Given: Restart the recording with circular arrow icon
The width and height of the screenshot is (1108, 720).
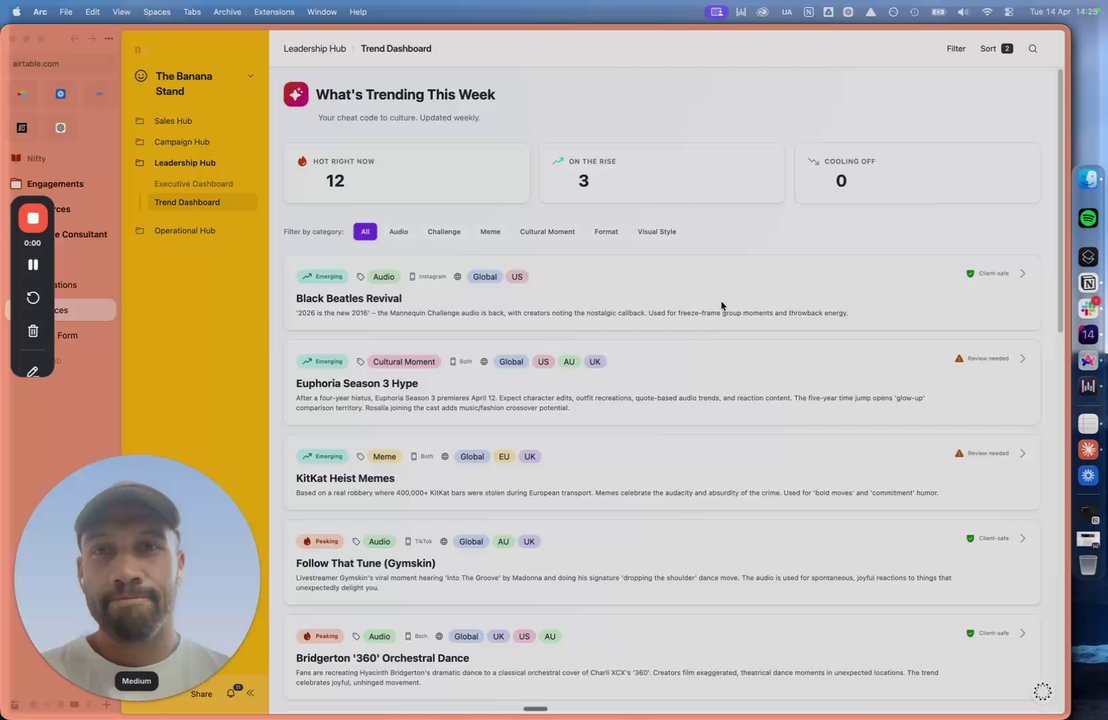Looking at the screenshot, I should pos(33,297).
